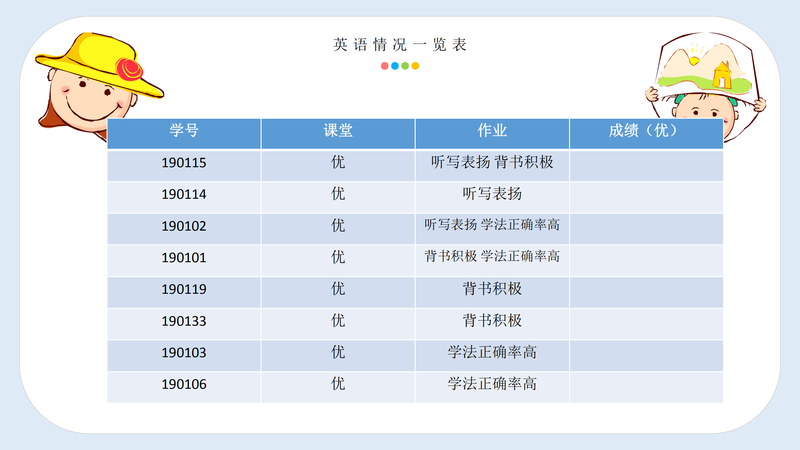Click 学法正确率高 in row 190106
This screenshot has height=450, width=800.
(492, 384)
